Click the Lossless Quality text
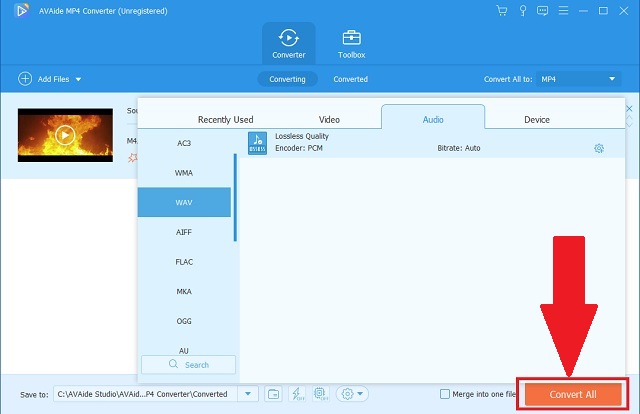640x414 pixels. pos(302,136)
